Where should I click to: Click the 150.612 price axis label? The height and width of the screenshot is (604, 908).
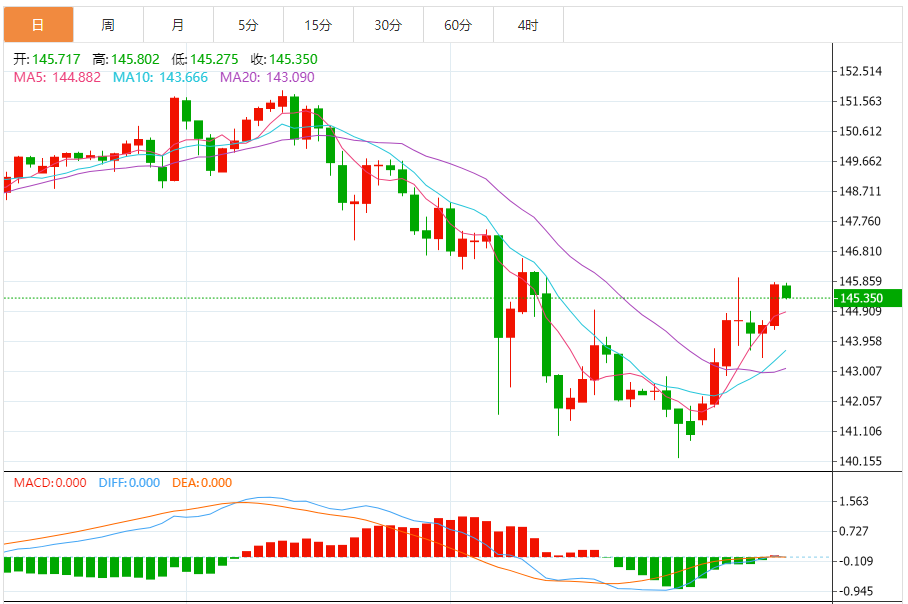861,131
